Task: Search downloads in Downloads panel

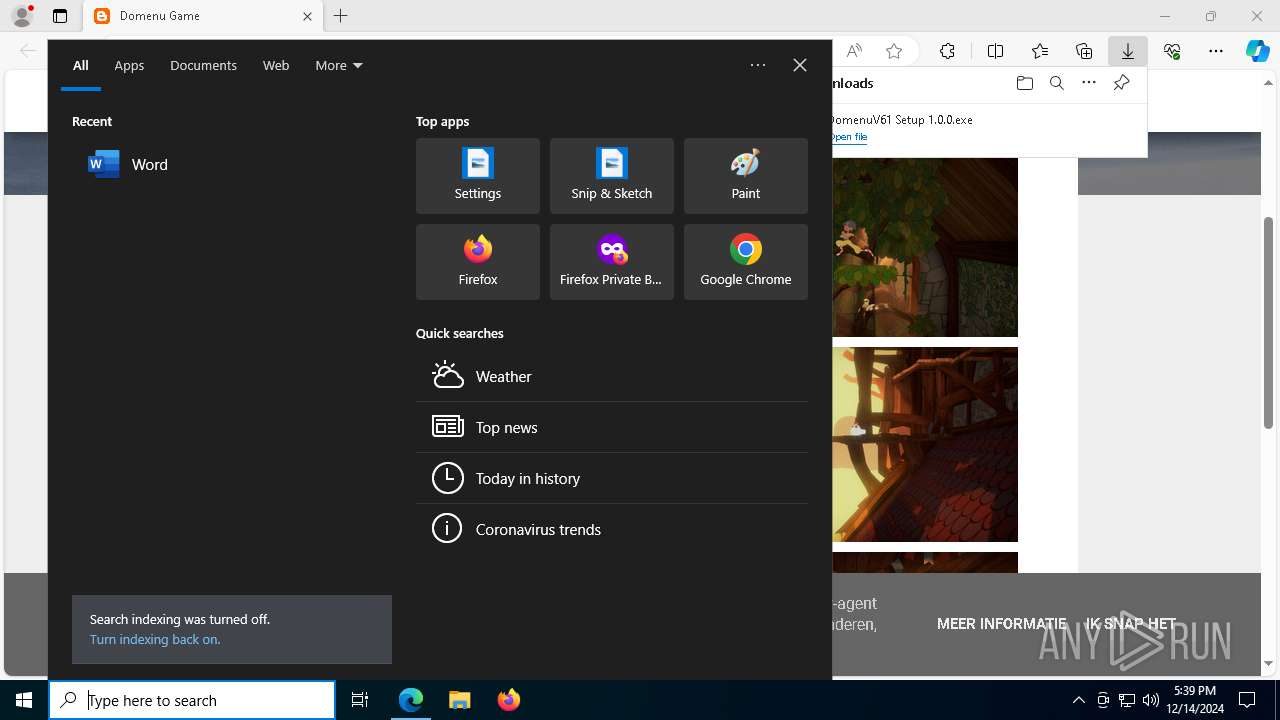Action: click(1056, 83)
